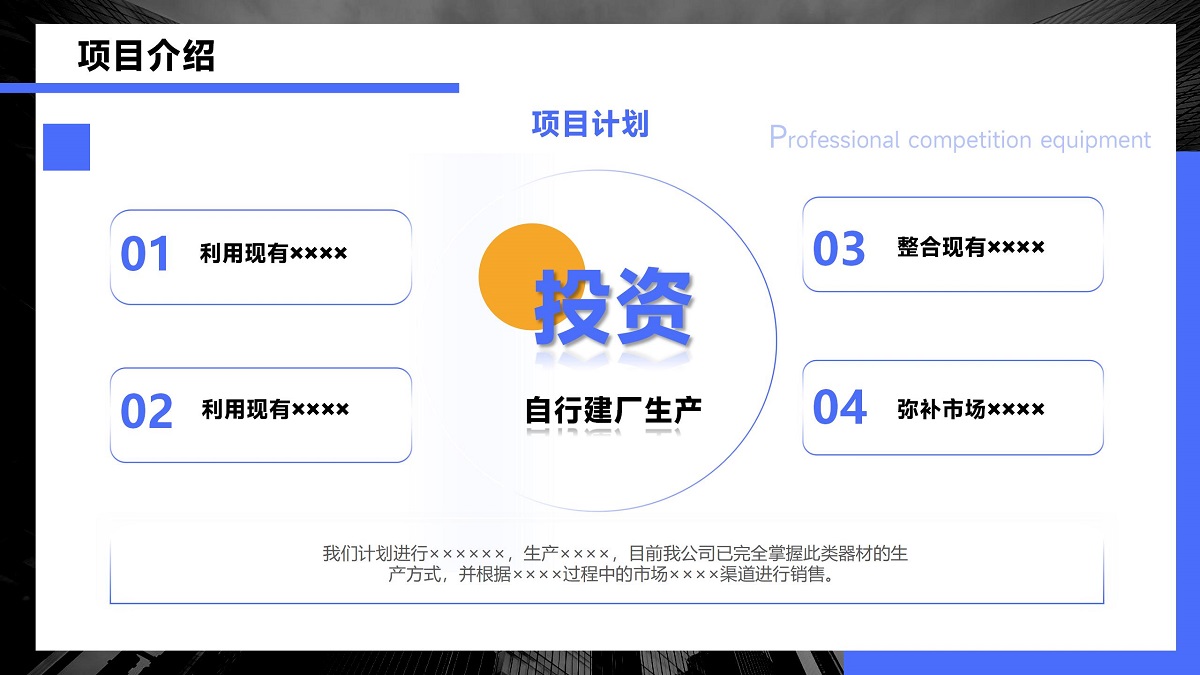Click the large 投资 word art
Viewport: 1200px width, 675px height.
(613, 305)
